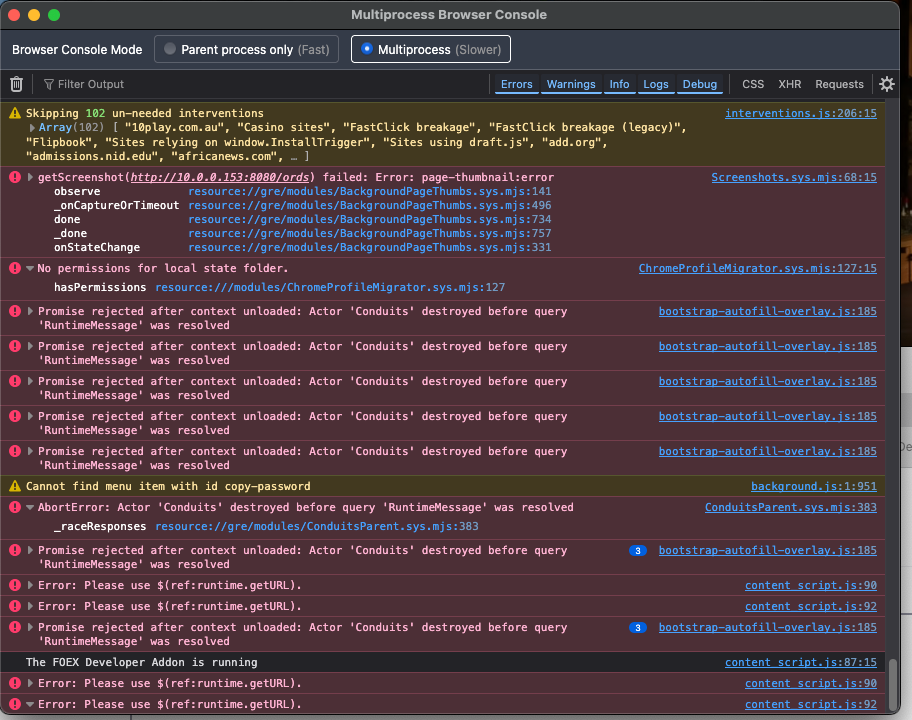Type in the Filter Output field
912x720 pixels.
click(200, 84)
